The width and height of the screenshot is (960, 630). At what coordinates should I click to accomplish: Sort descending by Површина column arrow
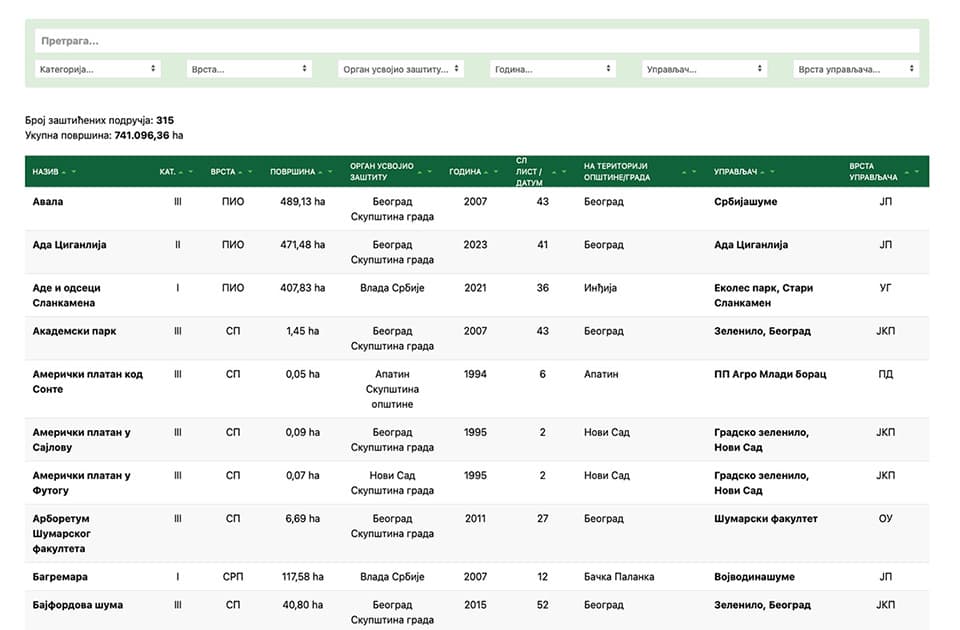332,172
